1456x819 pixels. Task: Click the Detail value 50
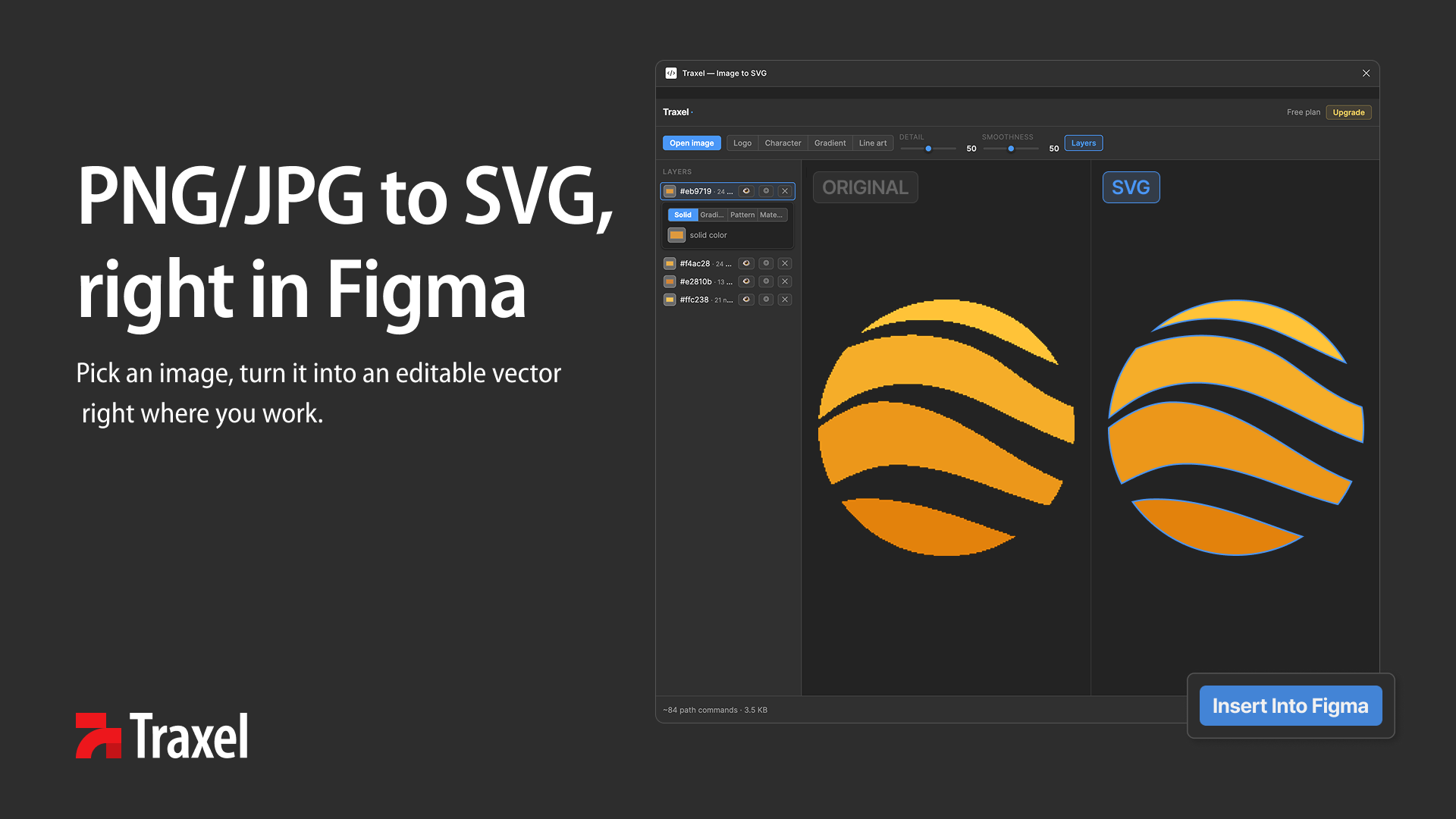(971, 149)
